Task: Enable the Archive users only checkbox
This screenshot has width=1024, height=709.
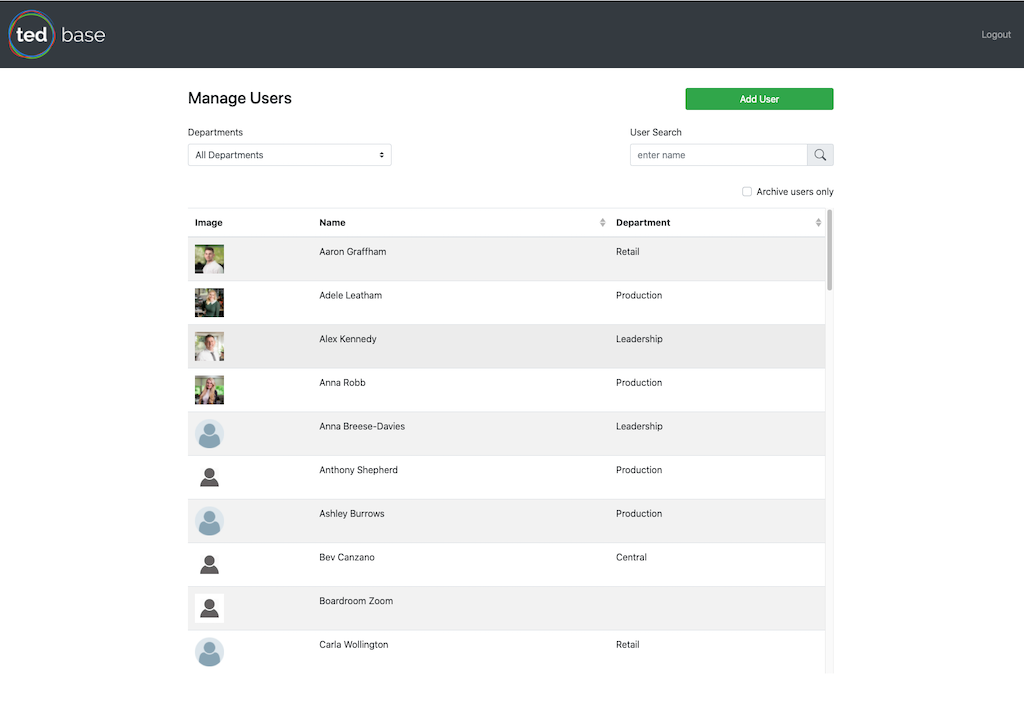Action: coord(747,192)
